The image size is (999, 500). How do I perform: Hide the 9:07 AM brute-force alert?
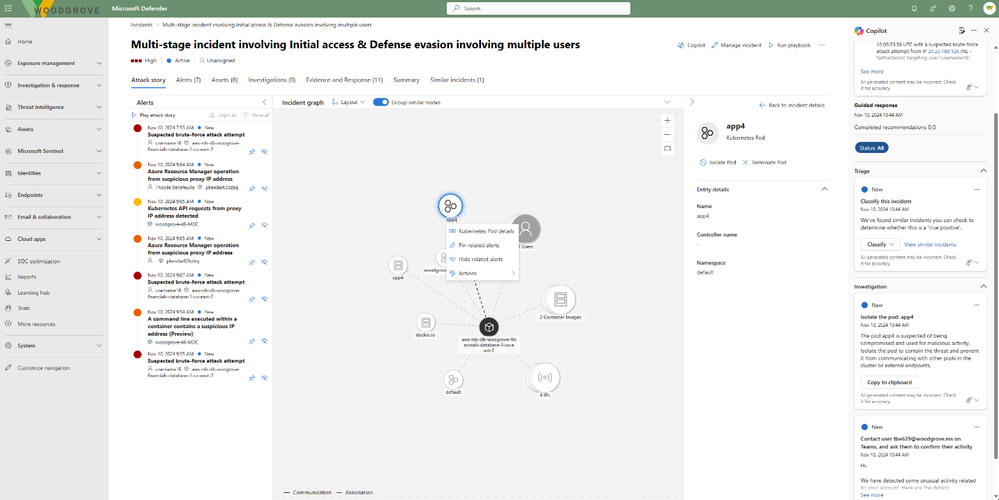(264, 298)
